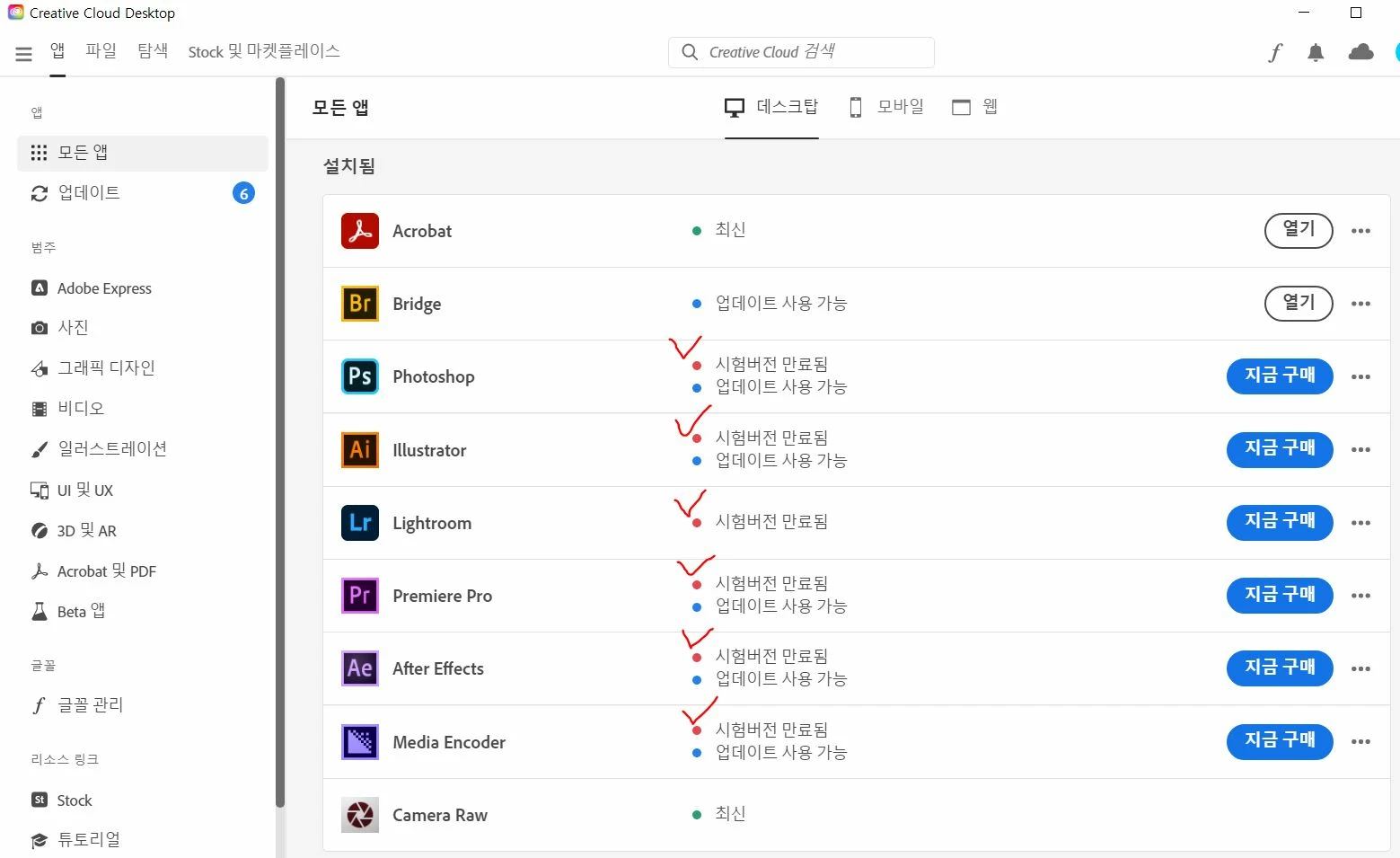The height and width of the screenshot is (858, 1400).
Task: Open more options for Bridge
Action: [1360, 304]
